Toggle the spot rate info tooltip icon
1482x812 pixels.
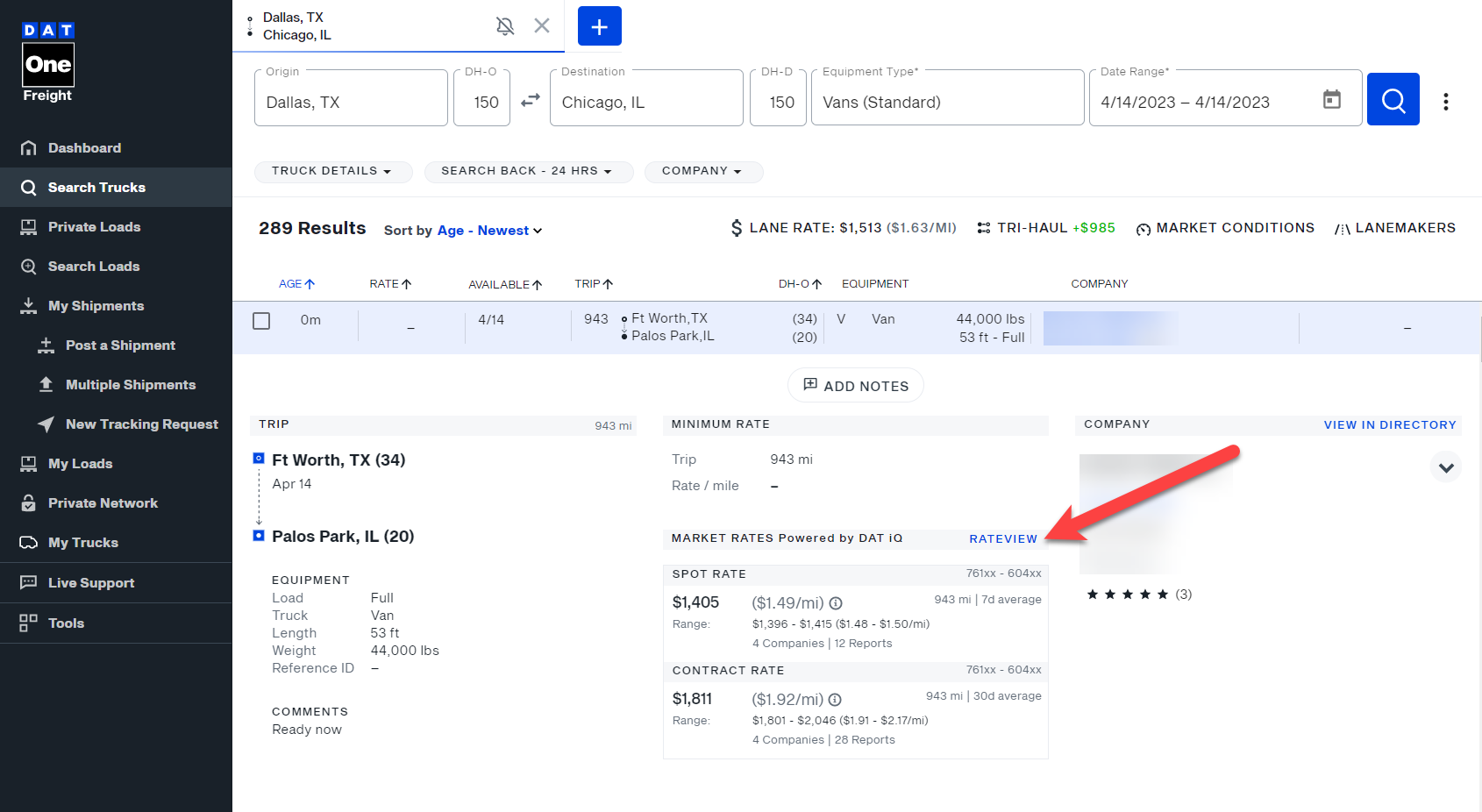coord(835,602)
